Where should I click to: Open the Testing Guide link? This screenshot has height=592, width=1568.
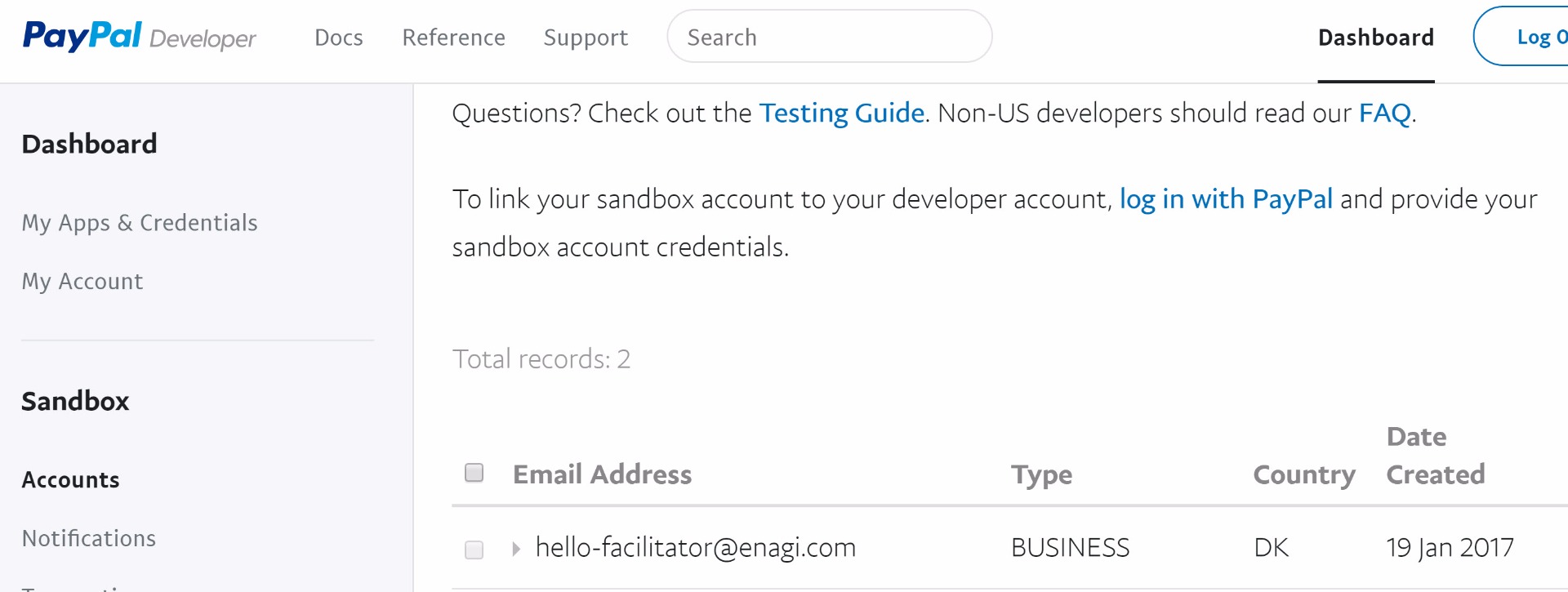841,113
